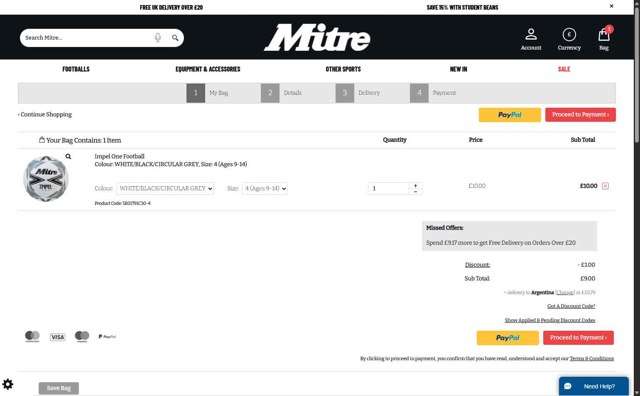640x396 pixels.
Task: Click Save 15% With Student Beans banner
Action: [462, 7]
